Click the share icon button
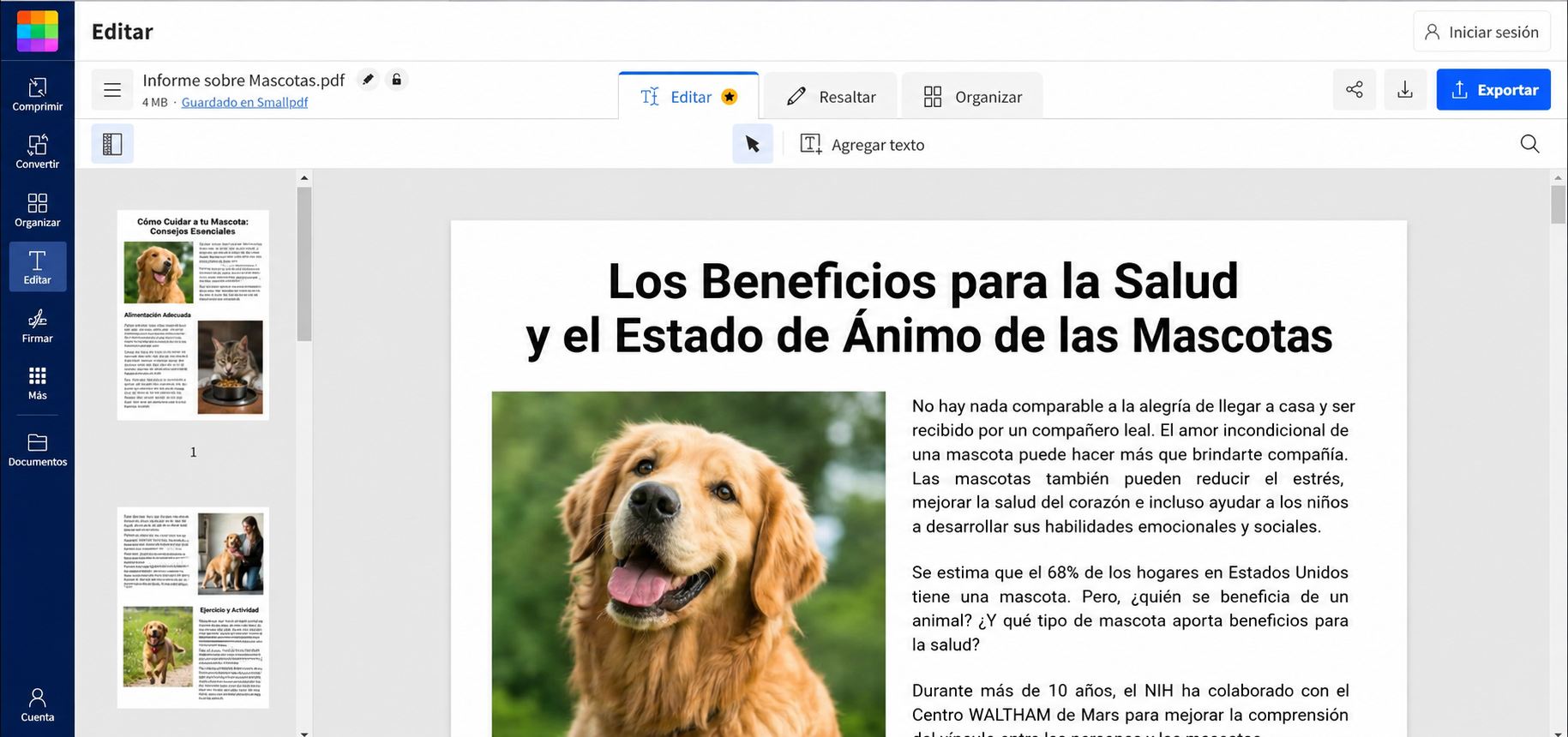Image resolution: width=1568 pixels, height=737 pixels. click(1355, 89)
